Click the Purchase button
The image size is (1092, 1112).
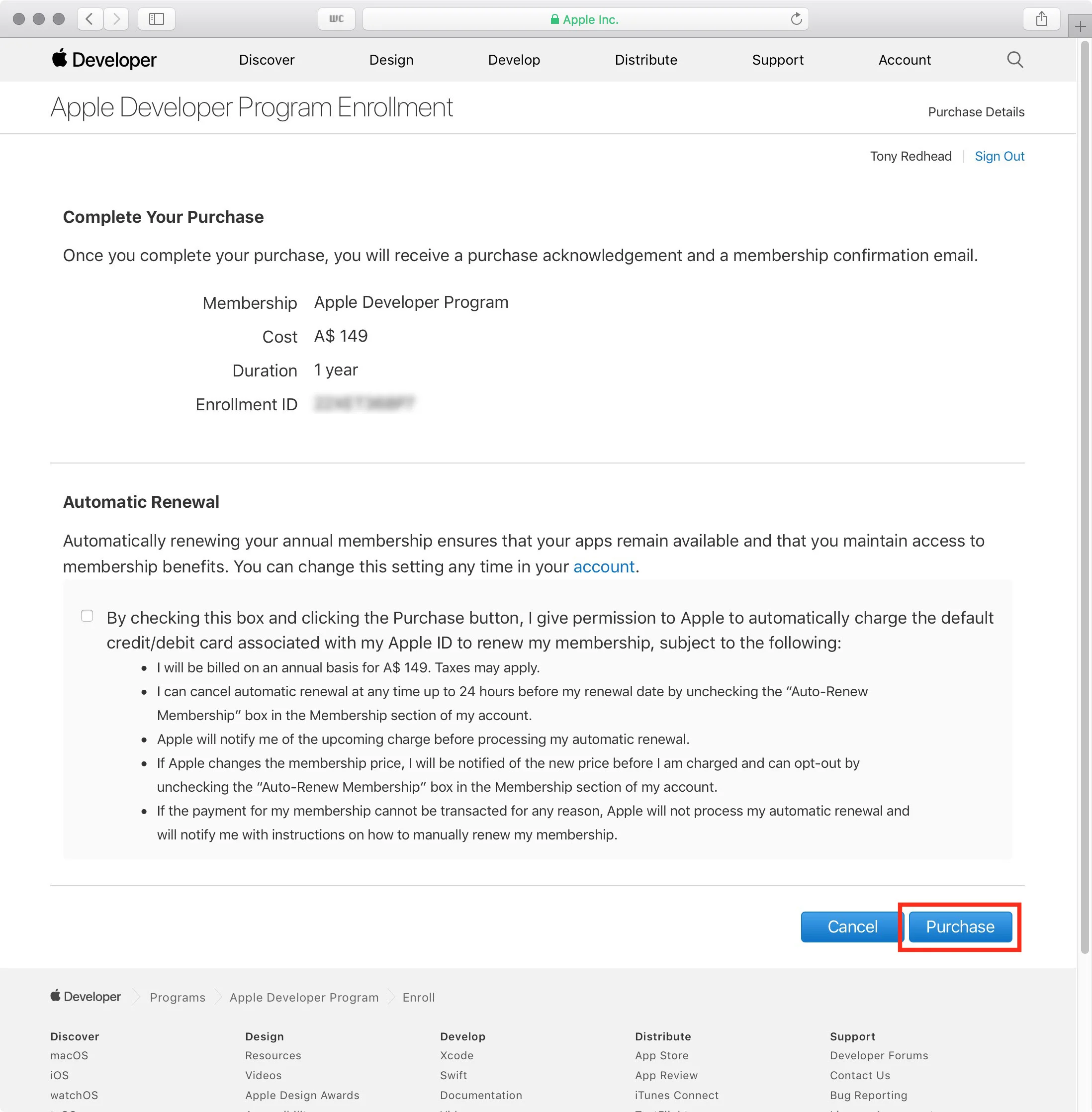[x=960, y=927]
